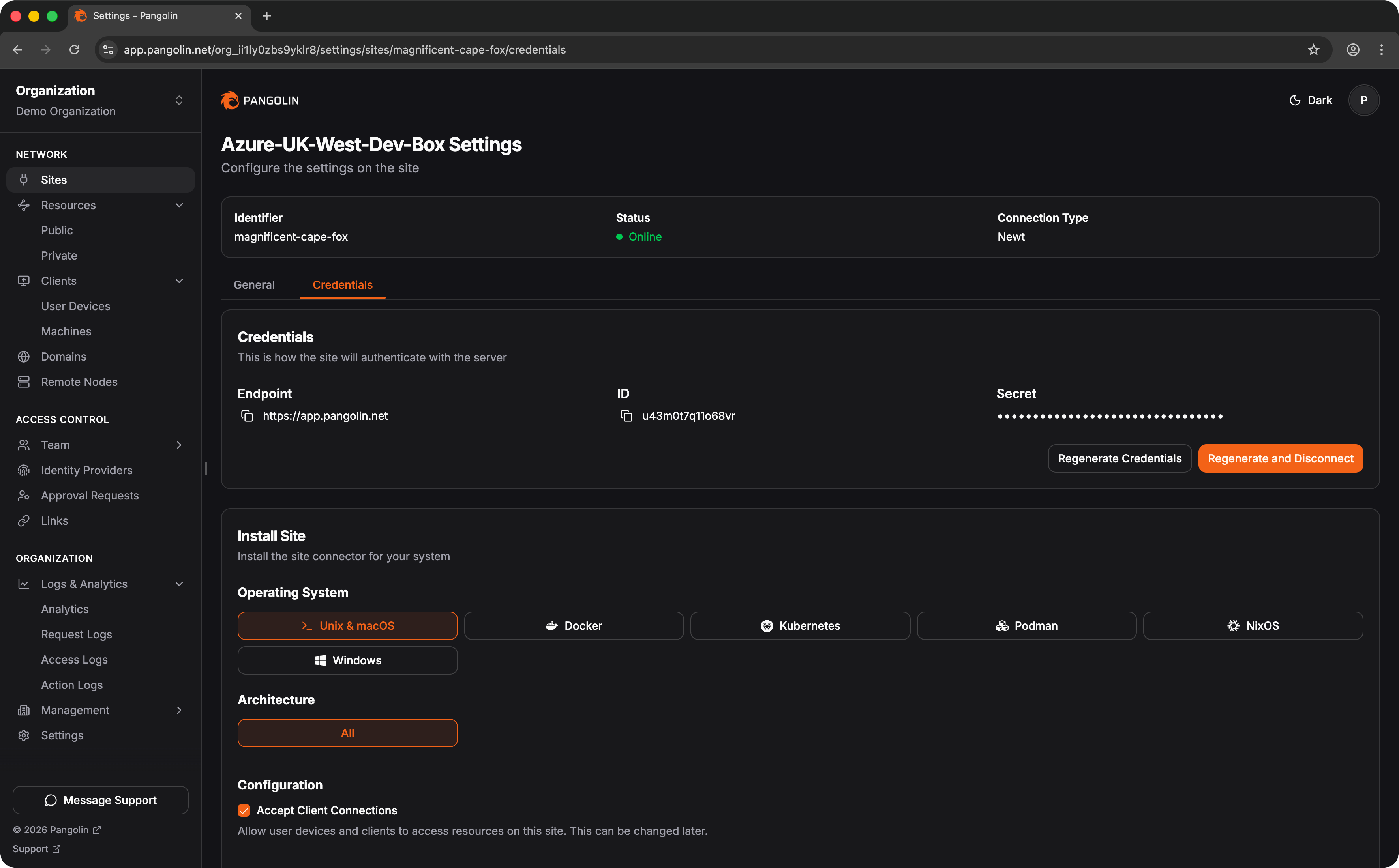Bookmark page with star icon
Viewport: 1399px width, 868px height.
click(1313, 50)
